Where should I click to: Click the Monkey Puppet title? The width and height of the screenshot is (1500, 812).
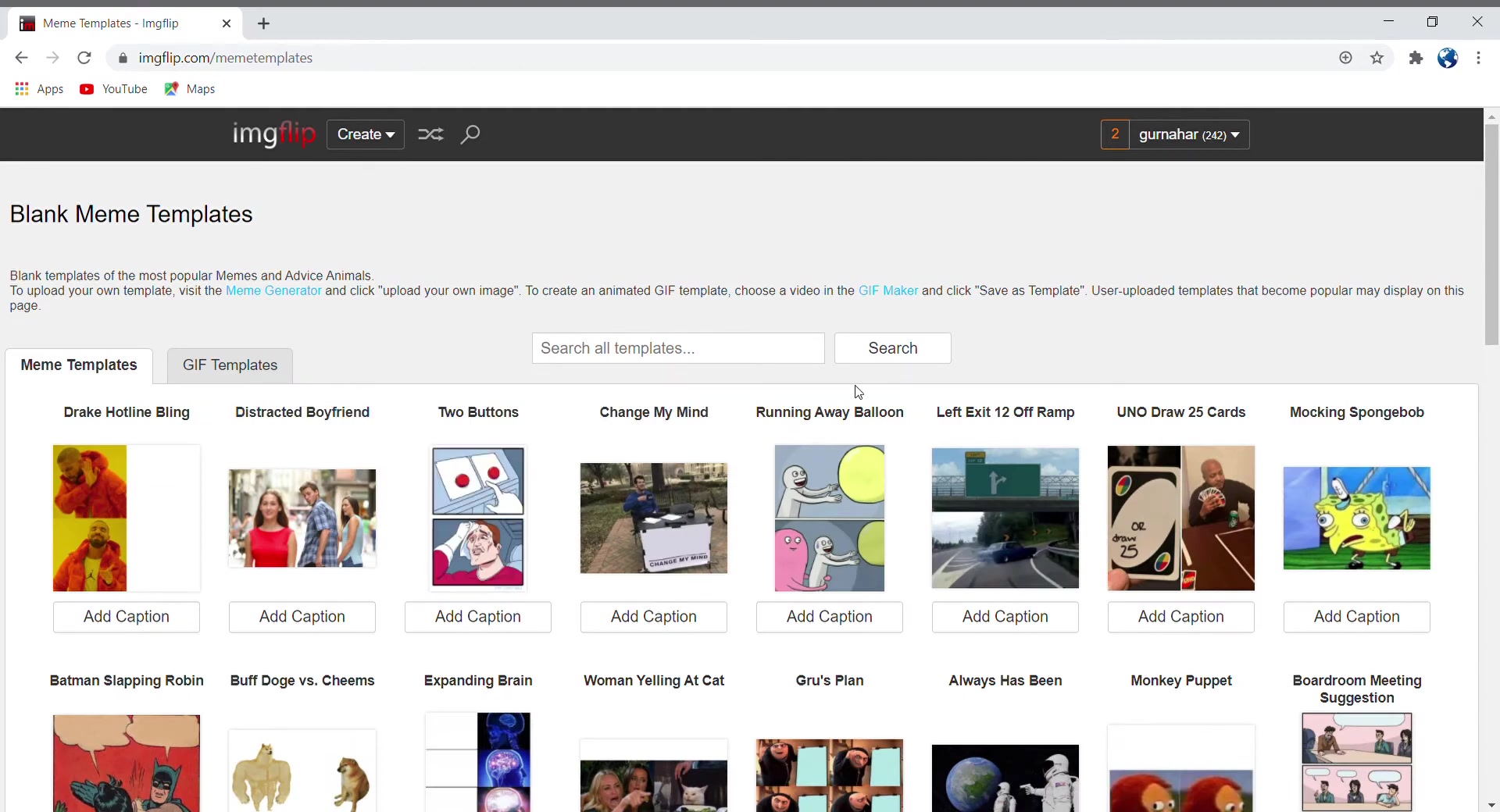coord(1181,681)
